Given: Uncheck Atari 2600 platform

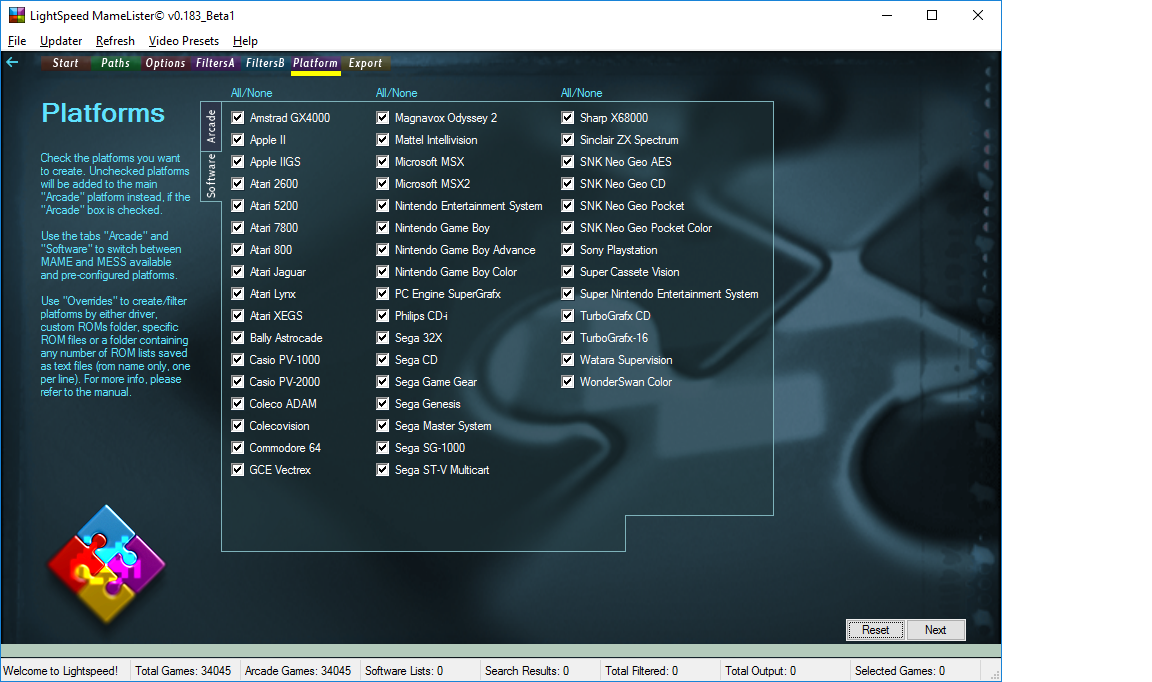Looking at the screenshot, I should tap(237, 184).
